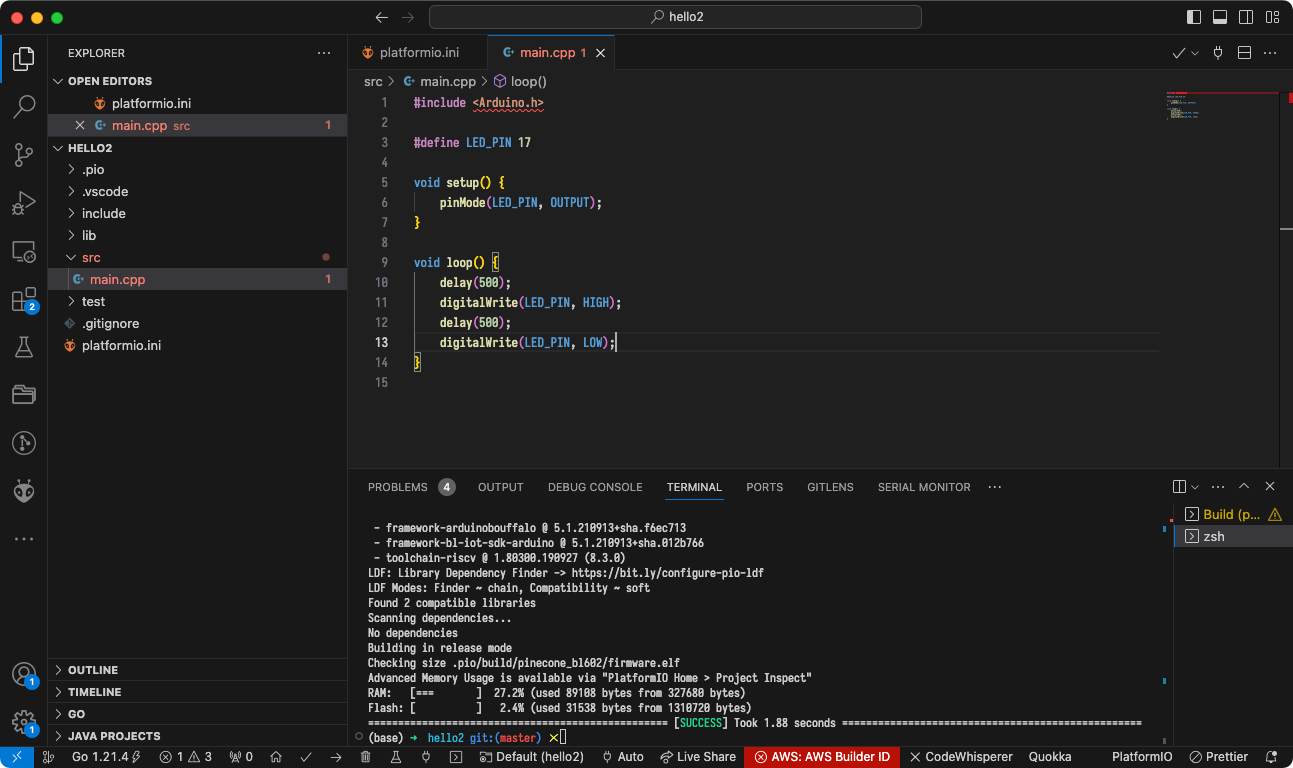1293x768 pixels.
Task: Switch to GITLENS panel tab
Action: 831,487
